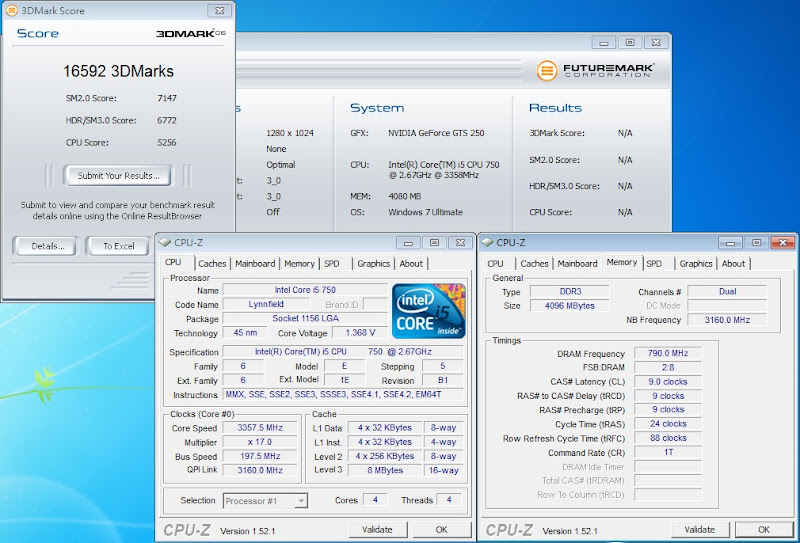Click Validate in left CPU-Z window
Screen dimensions: 800x543
coord(377,530)
